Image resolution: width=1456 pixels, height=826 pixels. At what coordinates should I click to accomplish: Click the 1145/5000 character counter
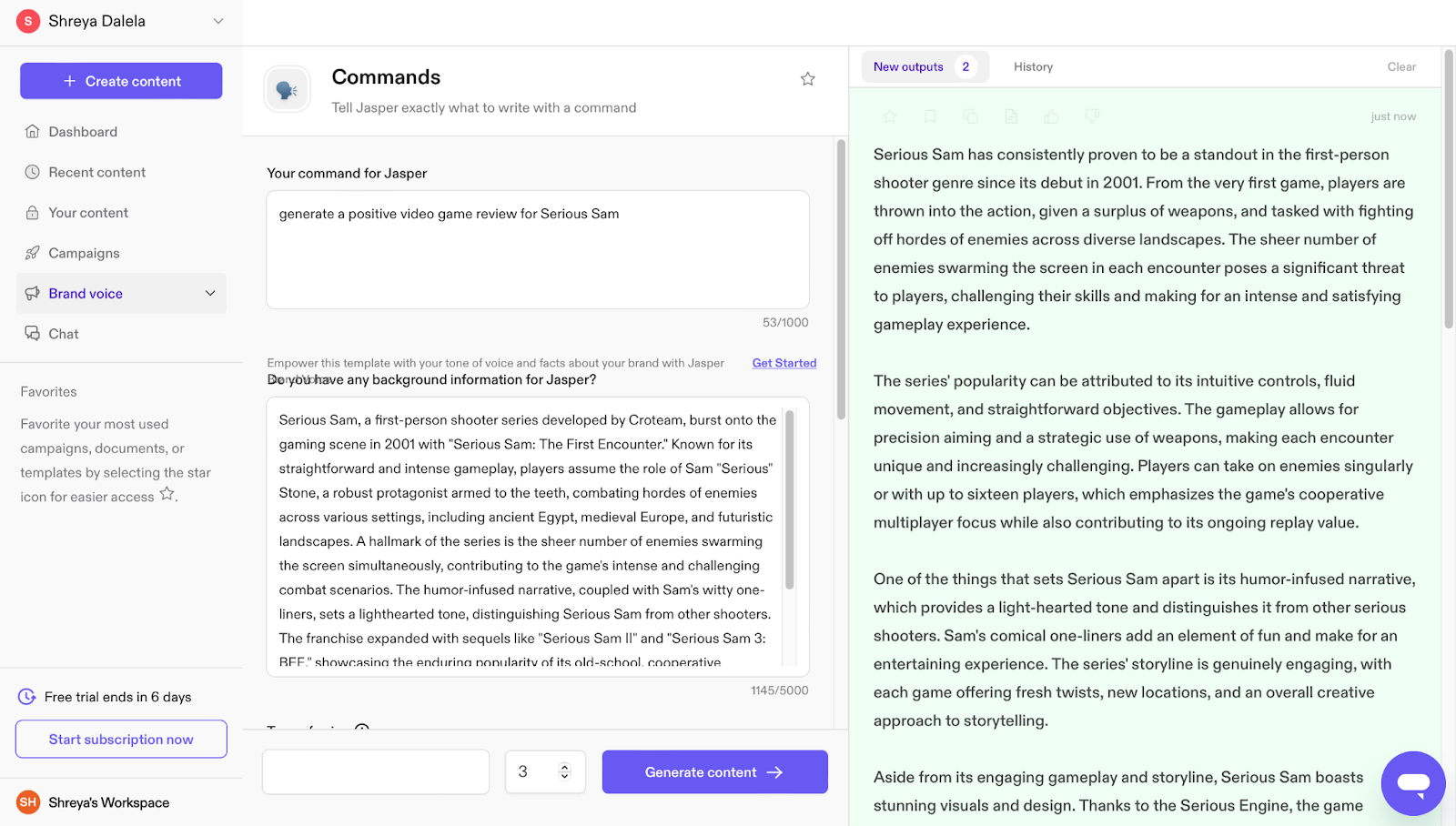click(780, 690)
